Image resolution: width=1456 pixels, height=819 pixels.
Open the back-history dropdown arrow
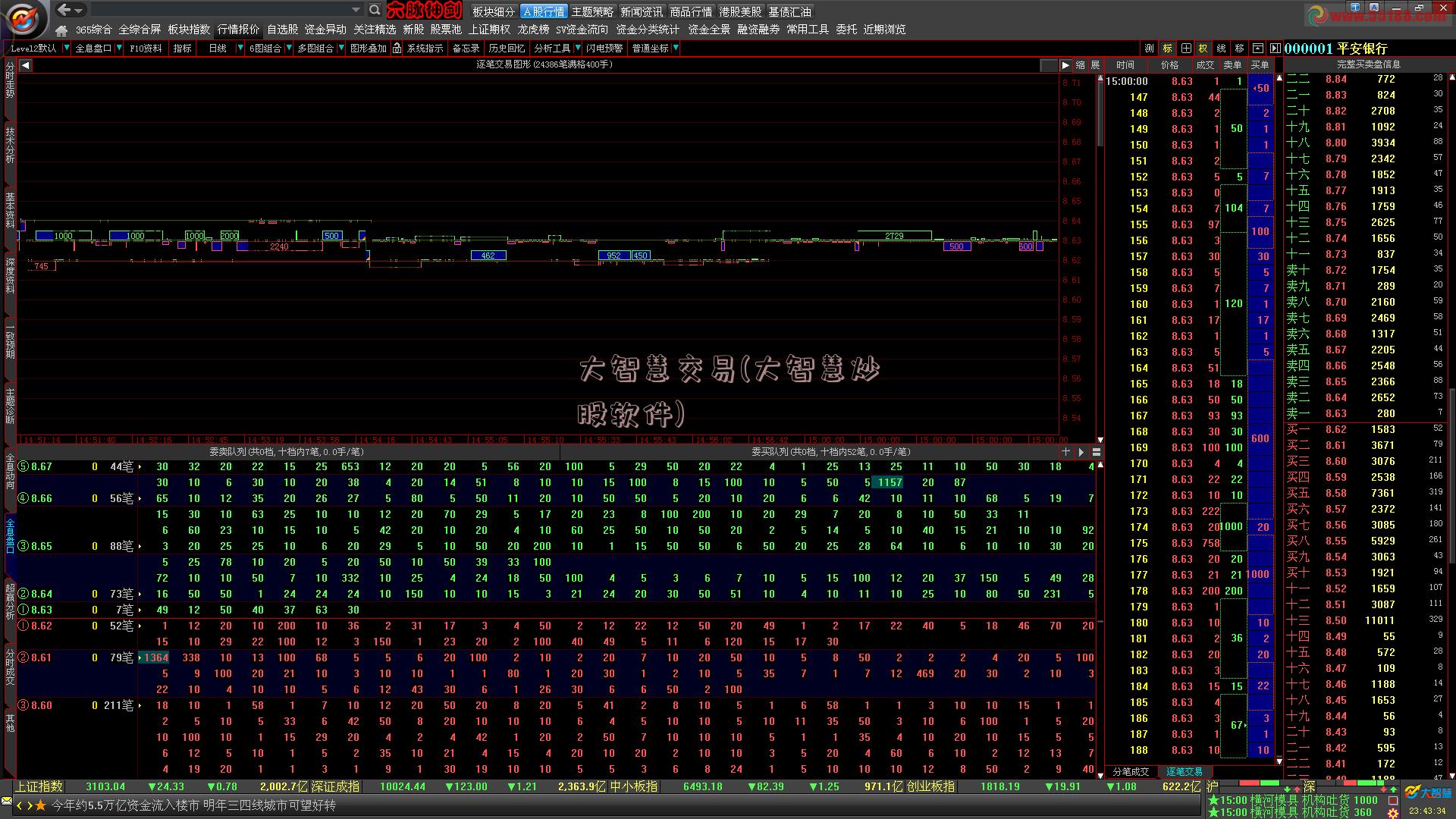pyautogui.click(x=79, y=11)
